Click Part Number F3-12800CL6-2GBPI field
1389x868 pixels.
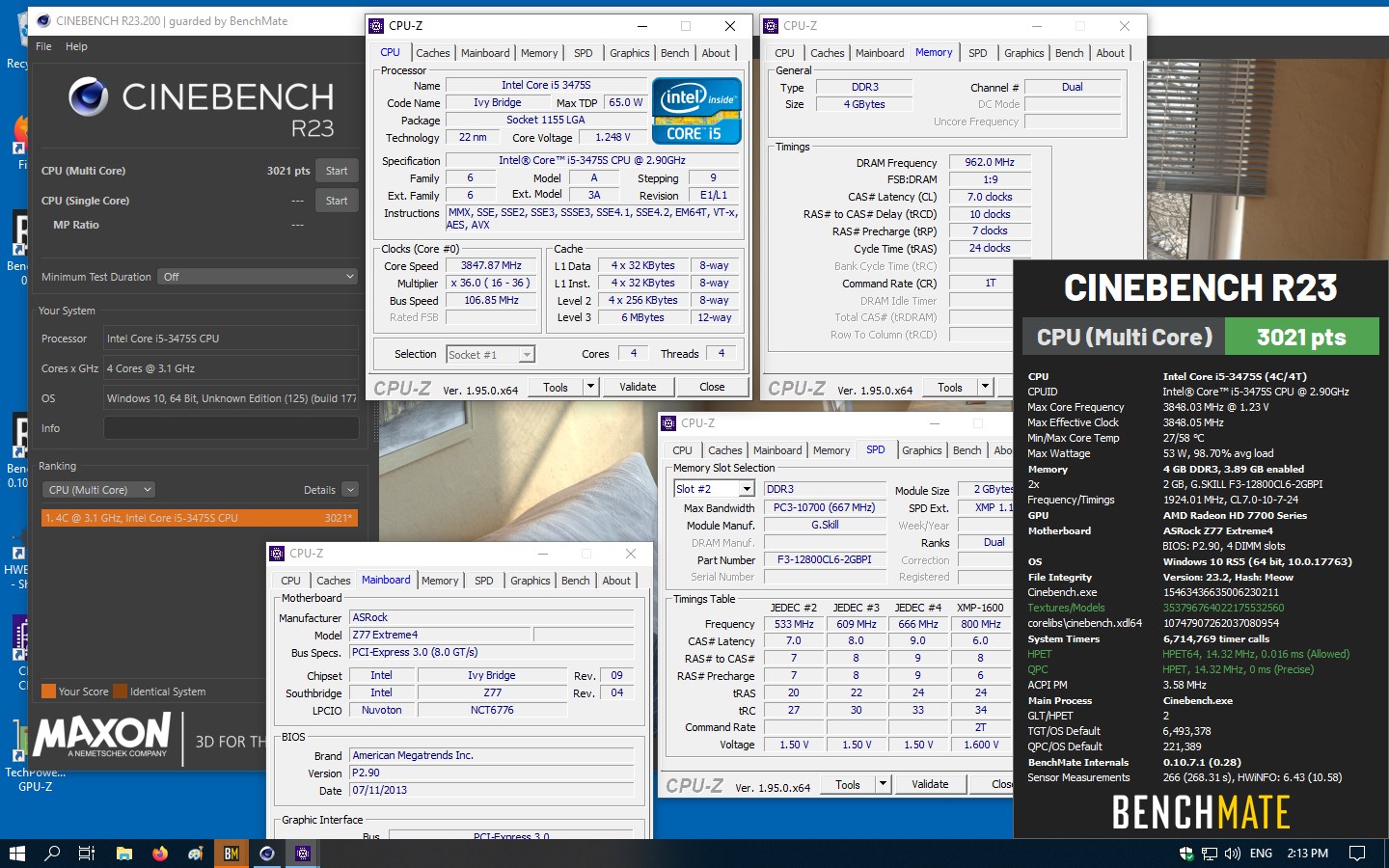pos(825,559)
